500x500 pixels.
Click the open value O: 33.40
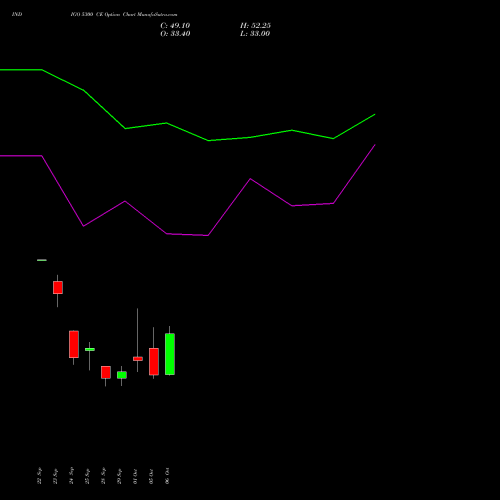click(175, 34)
